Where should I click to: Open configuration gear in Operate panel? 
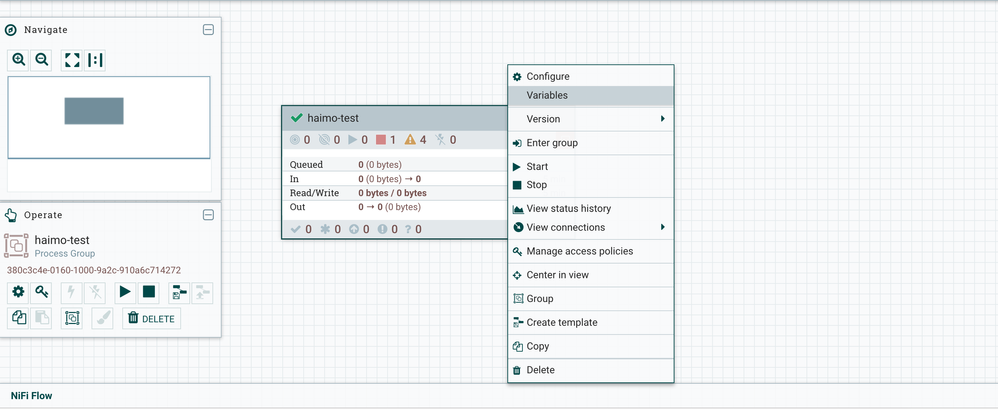coord(18,292)
